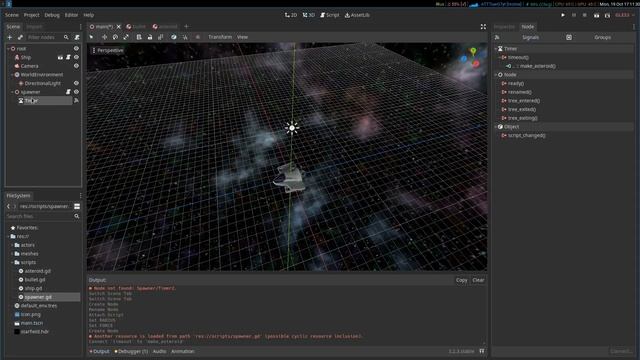Select the timeout() signal

[x=518, y=58]
